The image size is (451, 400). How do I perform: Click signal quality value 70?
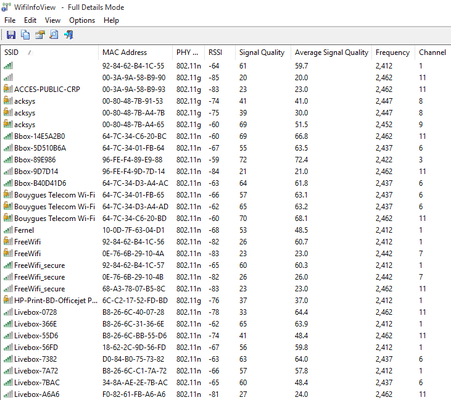(x=243, y=218)
